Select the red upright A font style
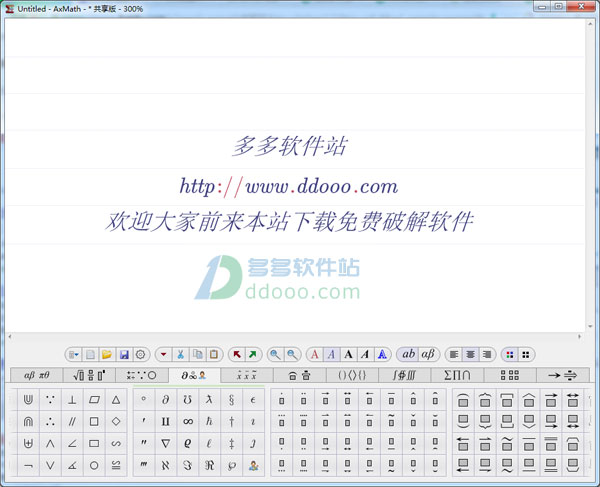 tap(315, 355)
